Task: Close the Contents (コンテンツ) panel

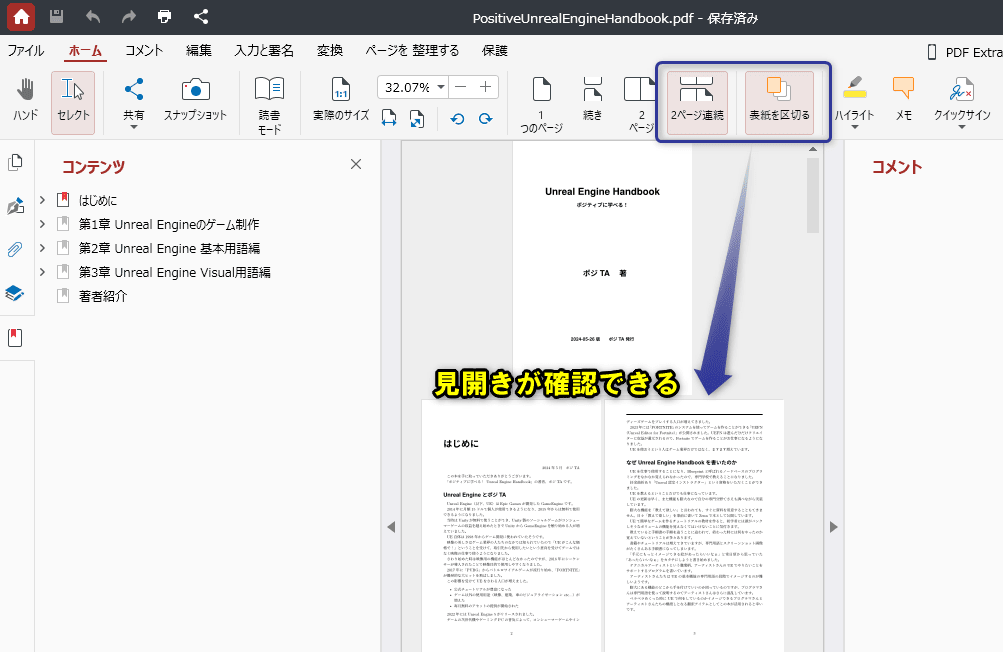Action: click(x=356, y=164)
